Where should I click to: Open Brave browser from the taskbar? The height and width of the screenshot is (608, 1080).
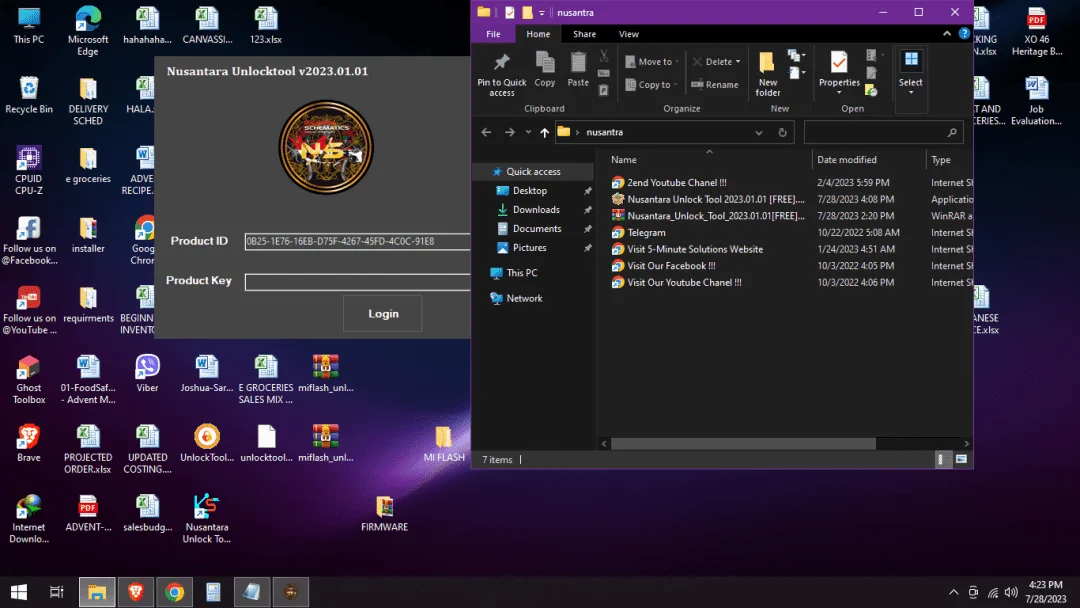[136, 592]
